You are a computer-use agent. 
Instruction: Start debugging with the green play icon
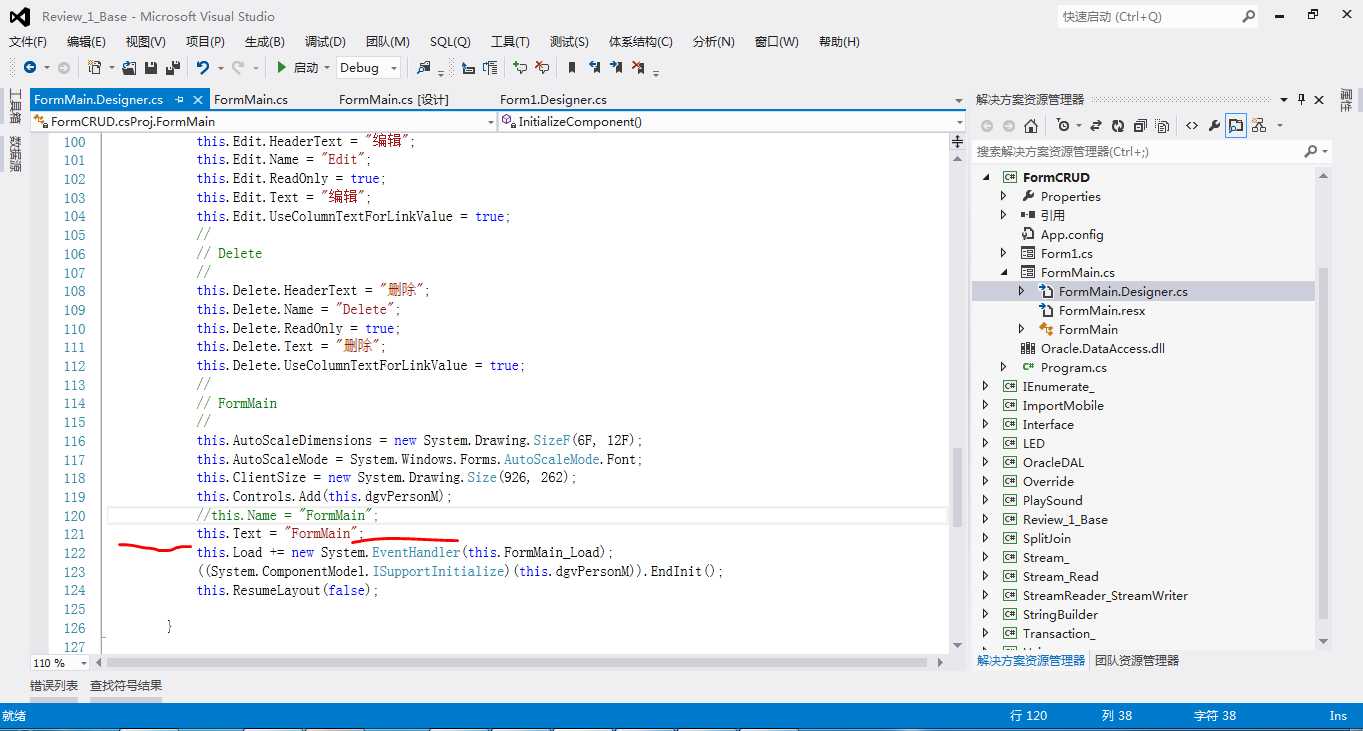[282, 67]
